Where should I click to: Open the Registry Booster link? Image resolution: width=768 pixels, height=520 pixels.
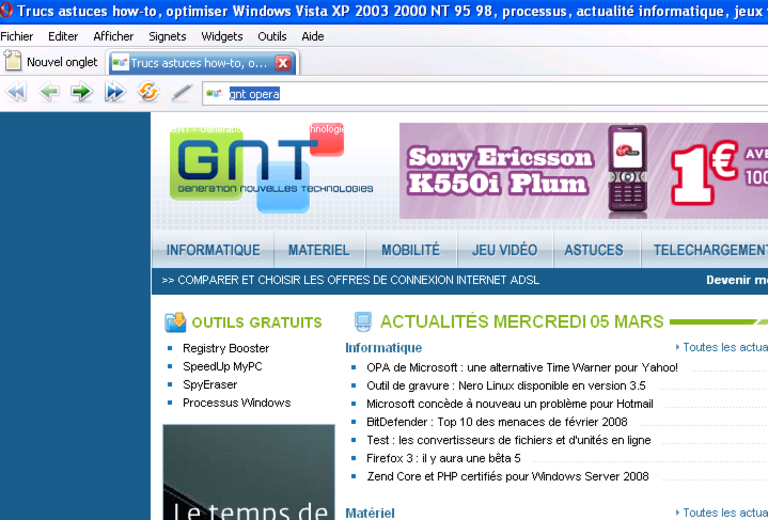click(x=226, y=348)
